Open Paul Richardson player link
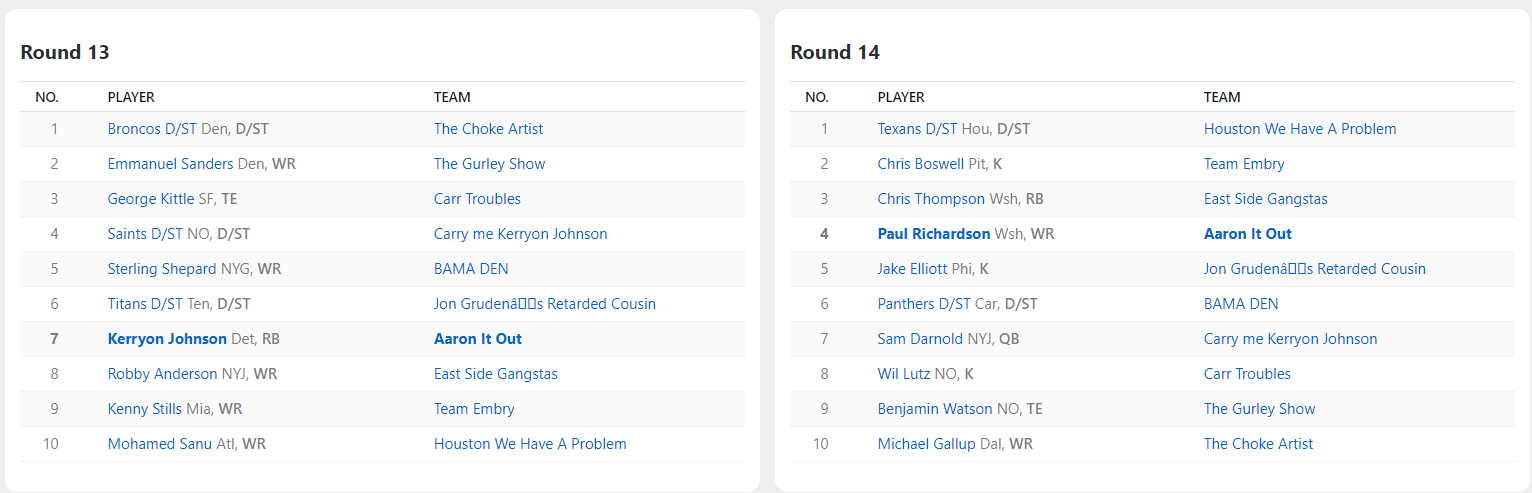Viewport: 1532px width, 493px height. (x=934, y=234)
